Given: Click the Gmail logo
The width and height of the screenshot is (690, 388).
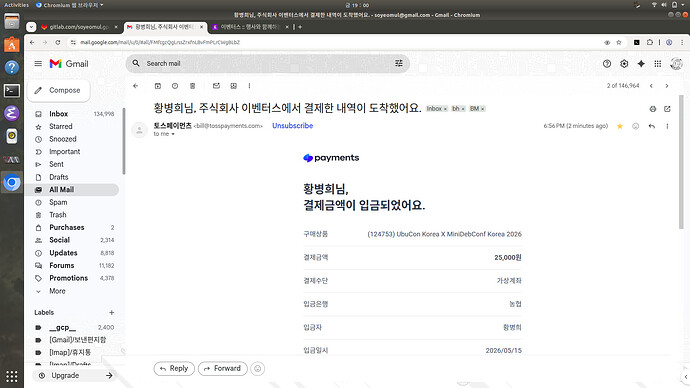Looking at the screenshot, I should click(x=69, y=64).
